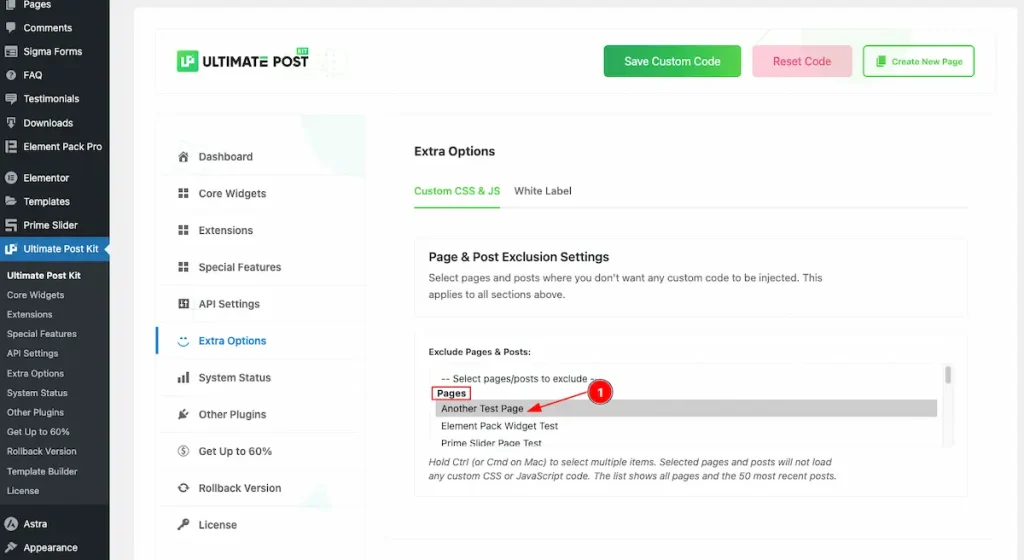The width and height of the screenshot is (1024, 560).
Task: Switch to the White Label tab
Action: [x=542, y=191]
